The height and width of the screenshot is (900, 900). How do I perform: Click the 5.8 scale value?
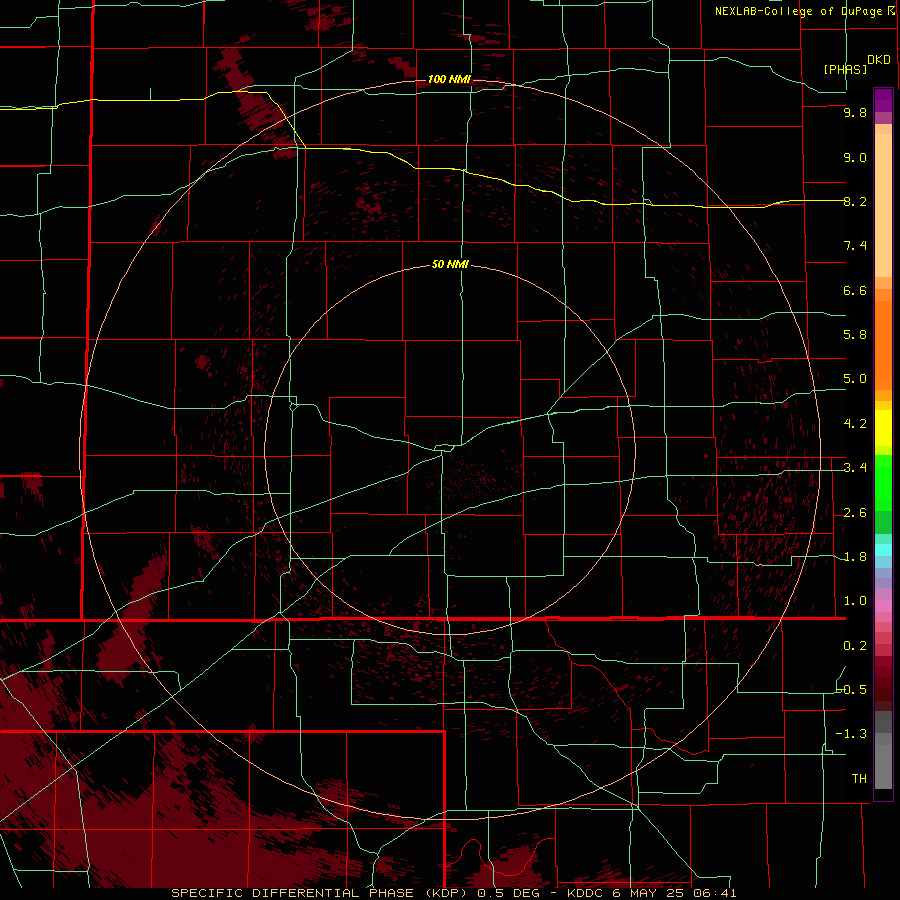855,335
